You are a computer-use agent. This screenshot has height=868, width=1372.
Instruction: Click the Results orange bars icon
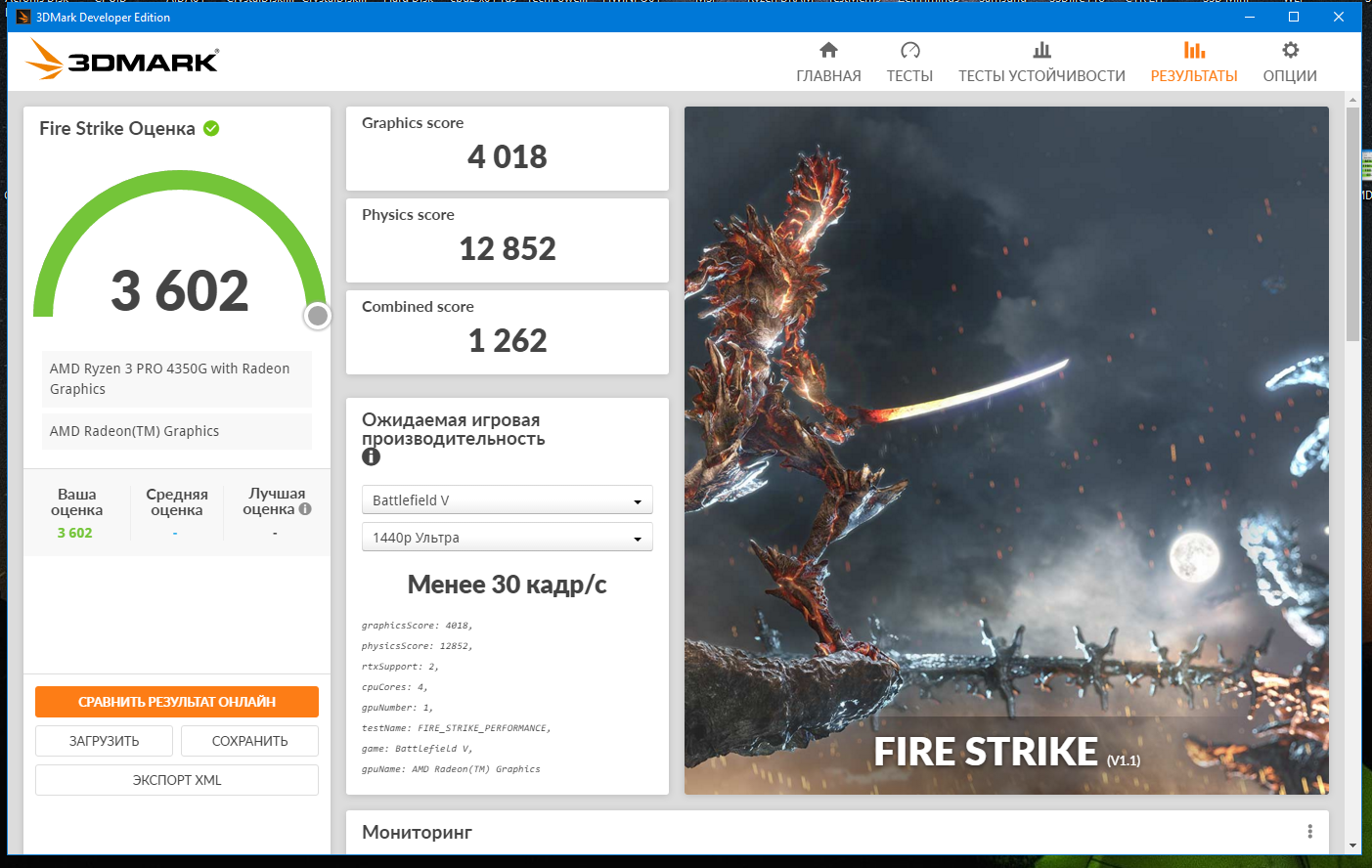(1194, 50)
